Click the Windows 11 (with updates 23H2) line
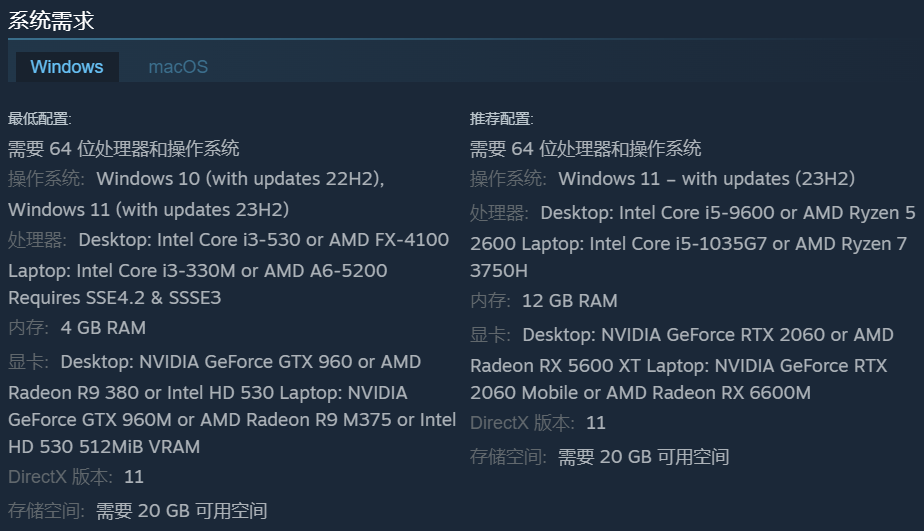 (148, 210)
